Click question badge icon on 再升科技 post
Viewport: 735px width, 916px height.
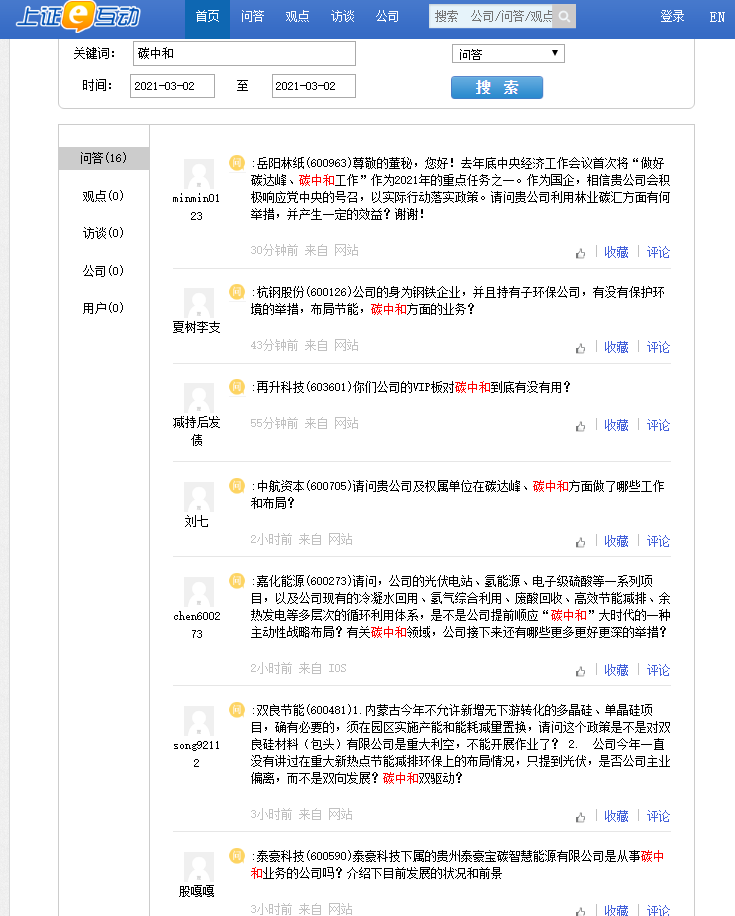[237, 387]
